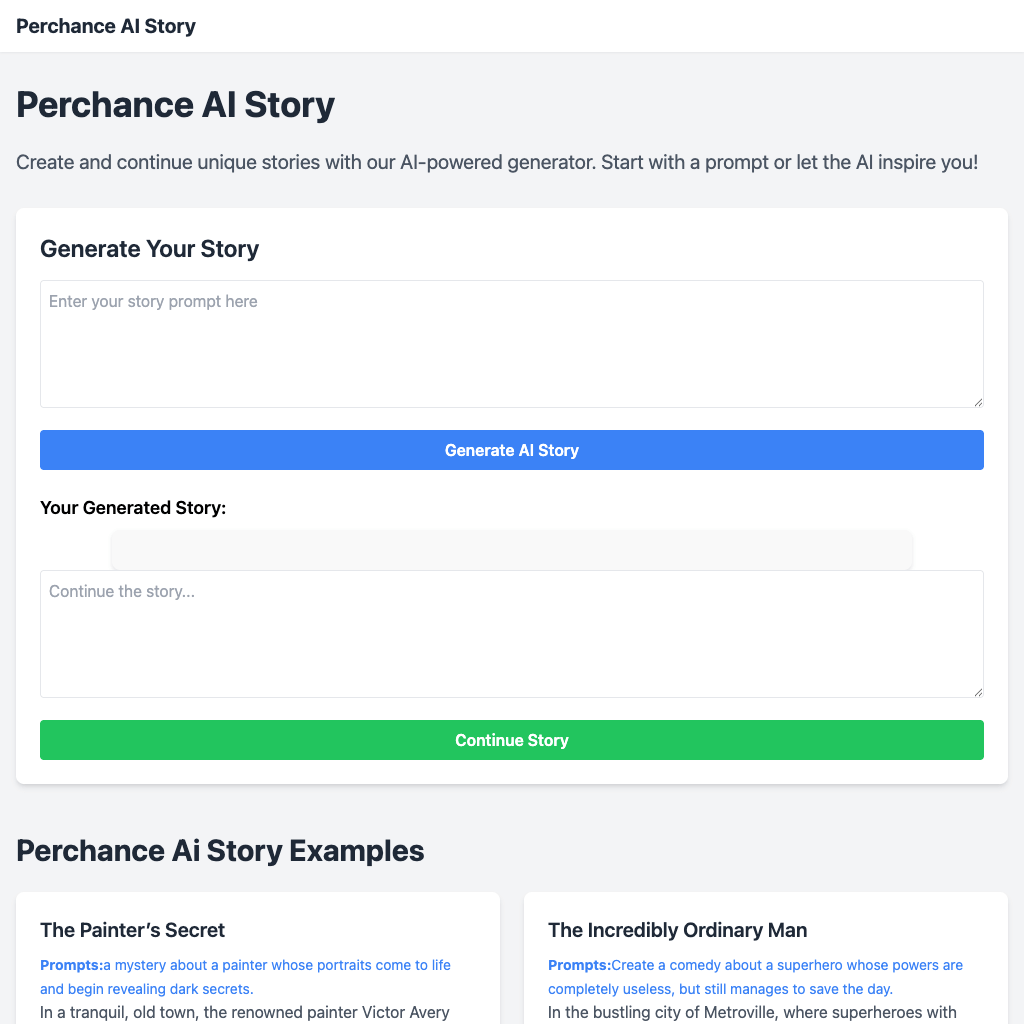Select the Metroville story excerpt text

click(752, 1012)
